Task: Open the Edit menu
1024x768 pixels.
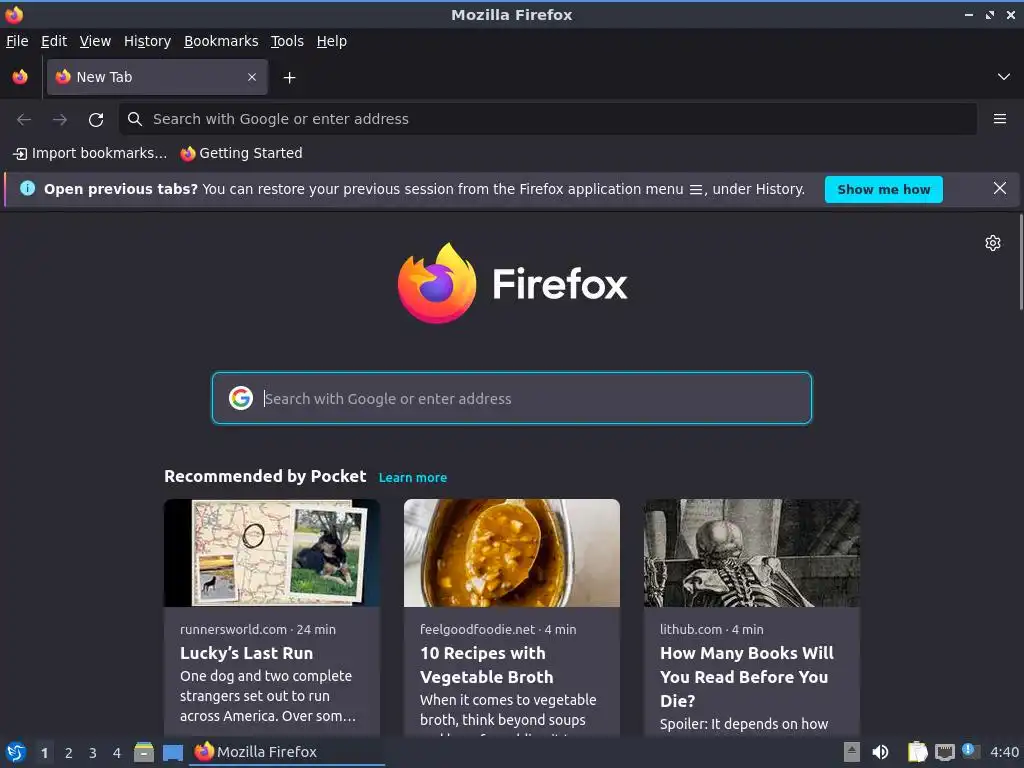Action: click(54, 41)
